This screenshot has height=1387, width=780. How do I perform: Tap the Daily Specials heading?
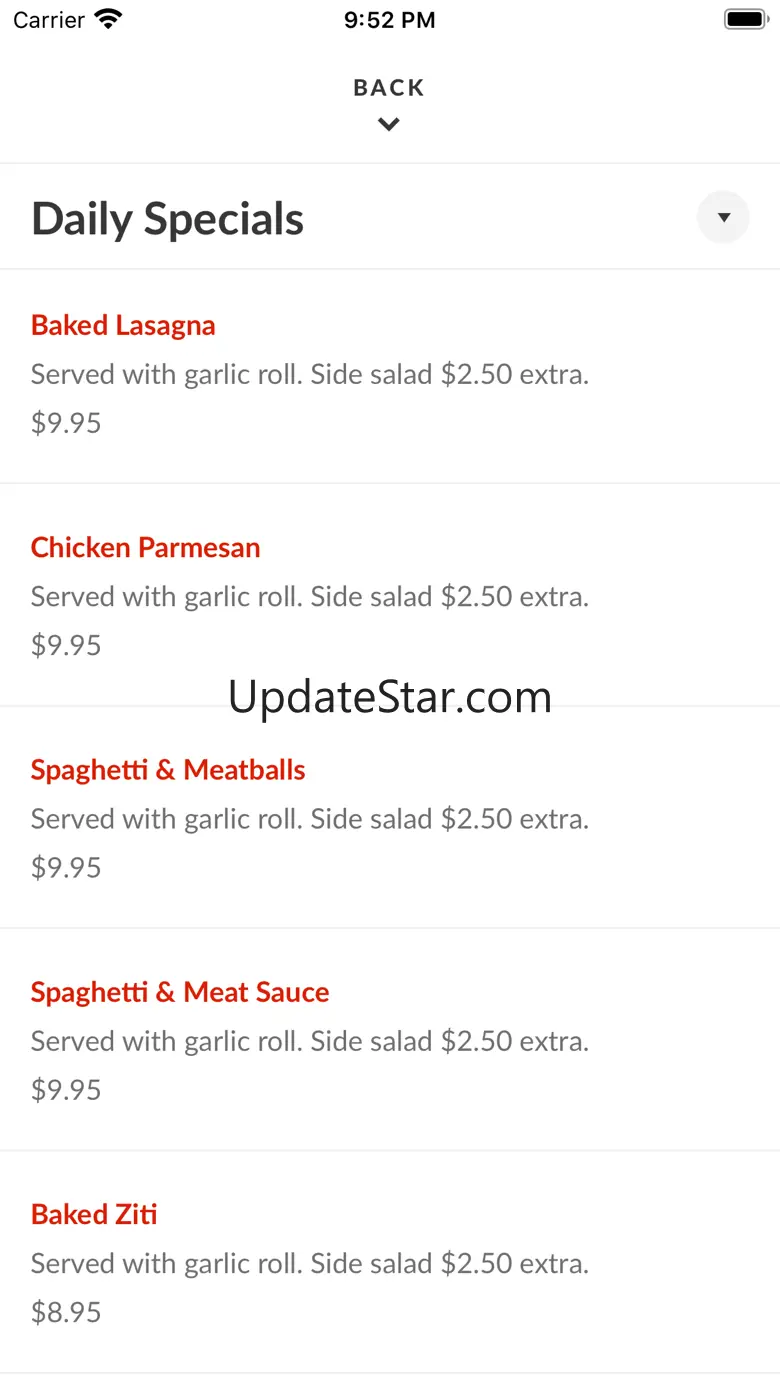167,219
